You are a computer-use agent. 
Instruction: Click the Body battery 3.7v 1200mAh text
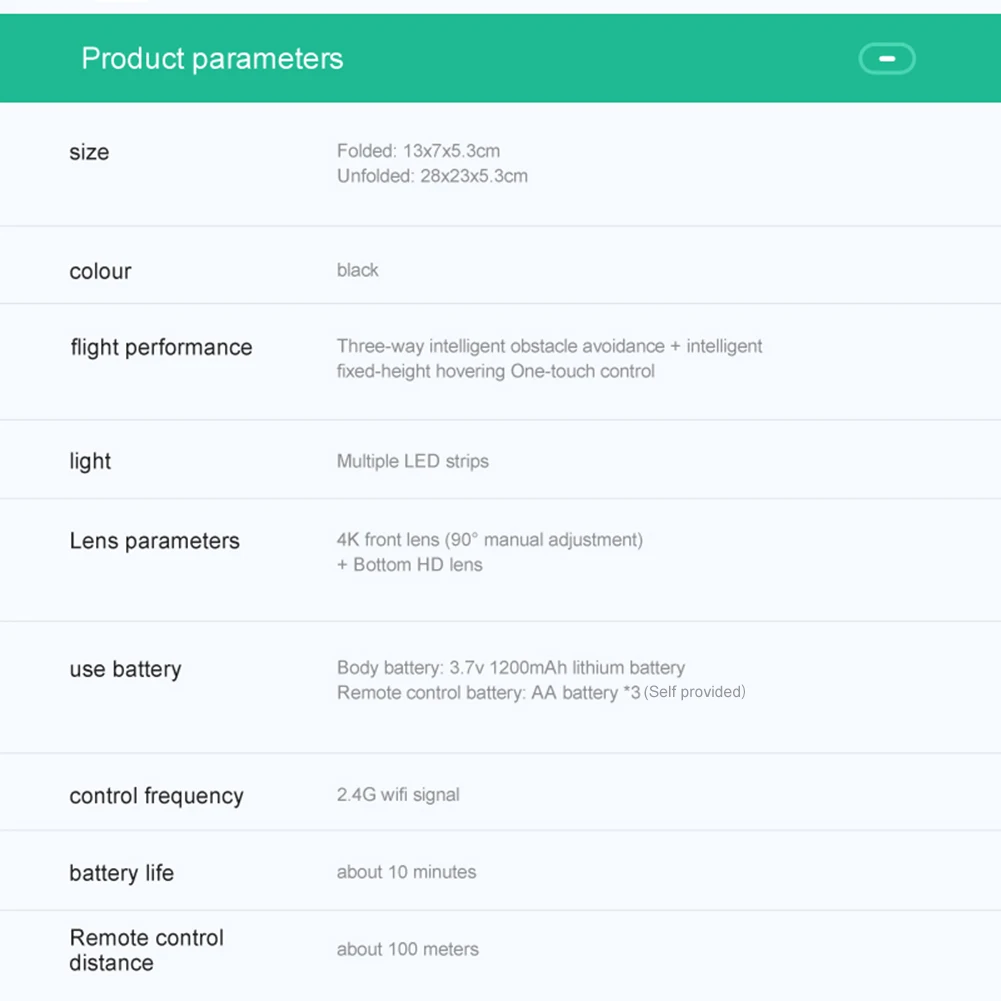tap(510, 667)
